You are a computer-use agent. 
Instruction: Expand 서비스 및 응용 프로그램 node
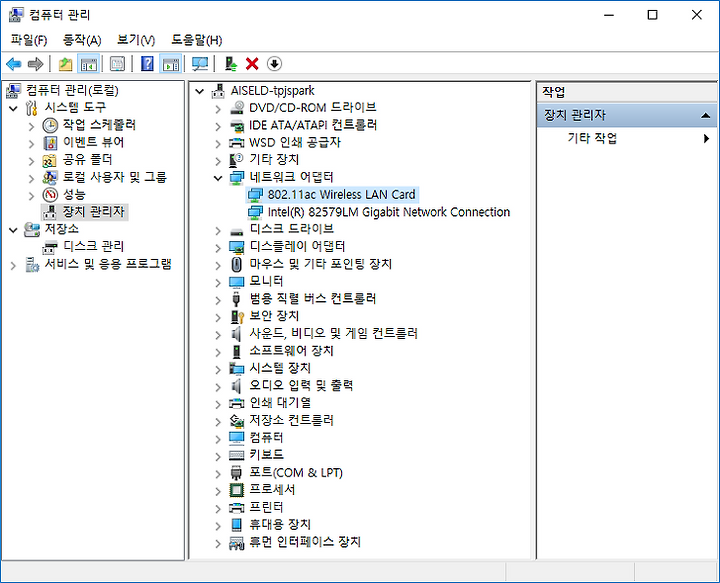pyautogui.click(x=13, y=265)
